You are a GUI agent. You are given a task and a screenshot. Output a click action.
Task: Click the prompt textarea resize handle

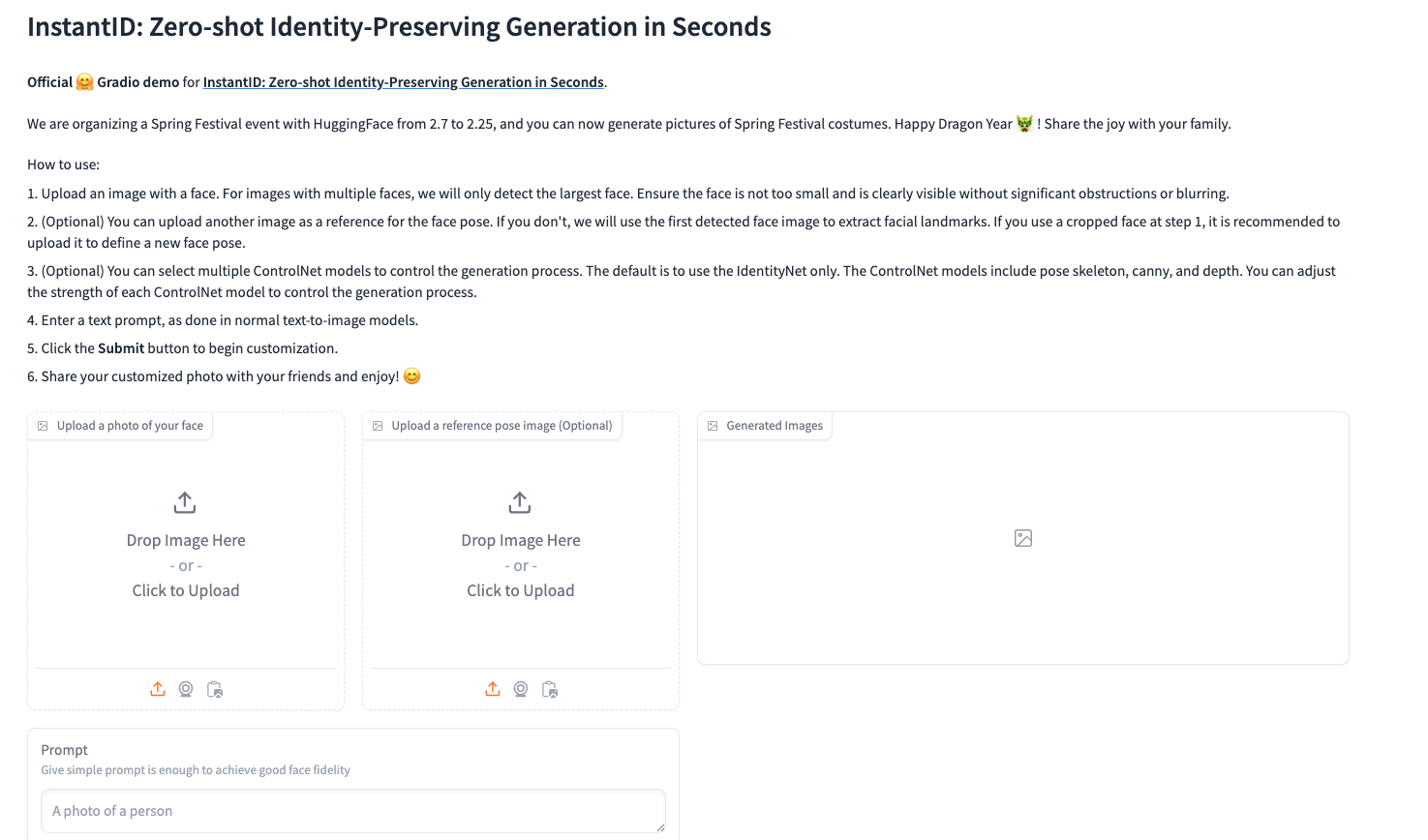pos(661,827)
